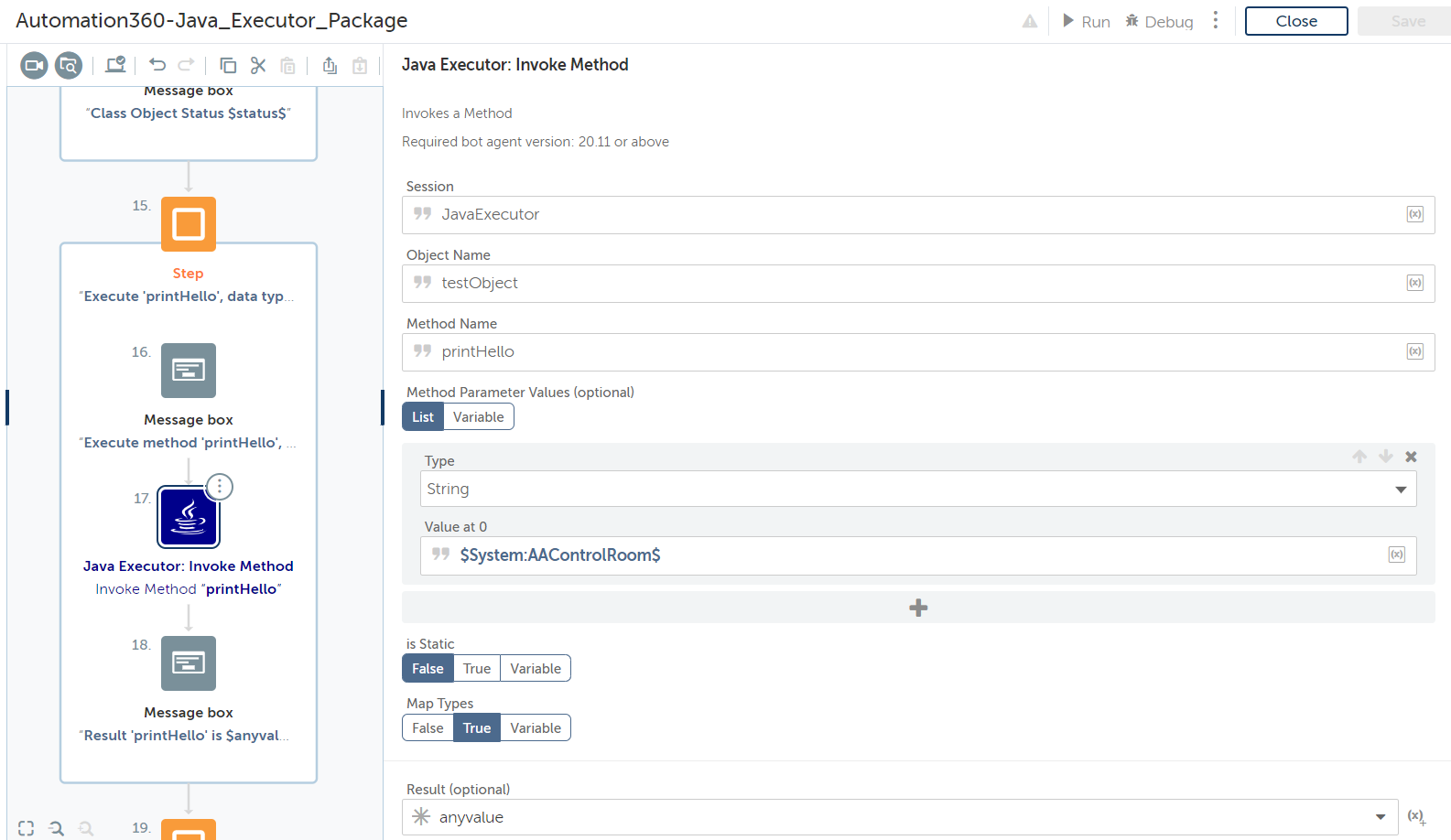Insert variable in Method Name field

click(x=1414, y=351)
